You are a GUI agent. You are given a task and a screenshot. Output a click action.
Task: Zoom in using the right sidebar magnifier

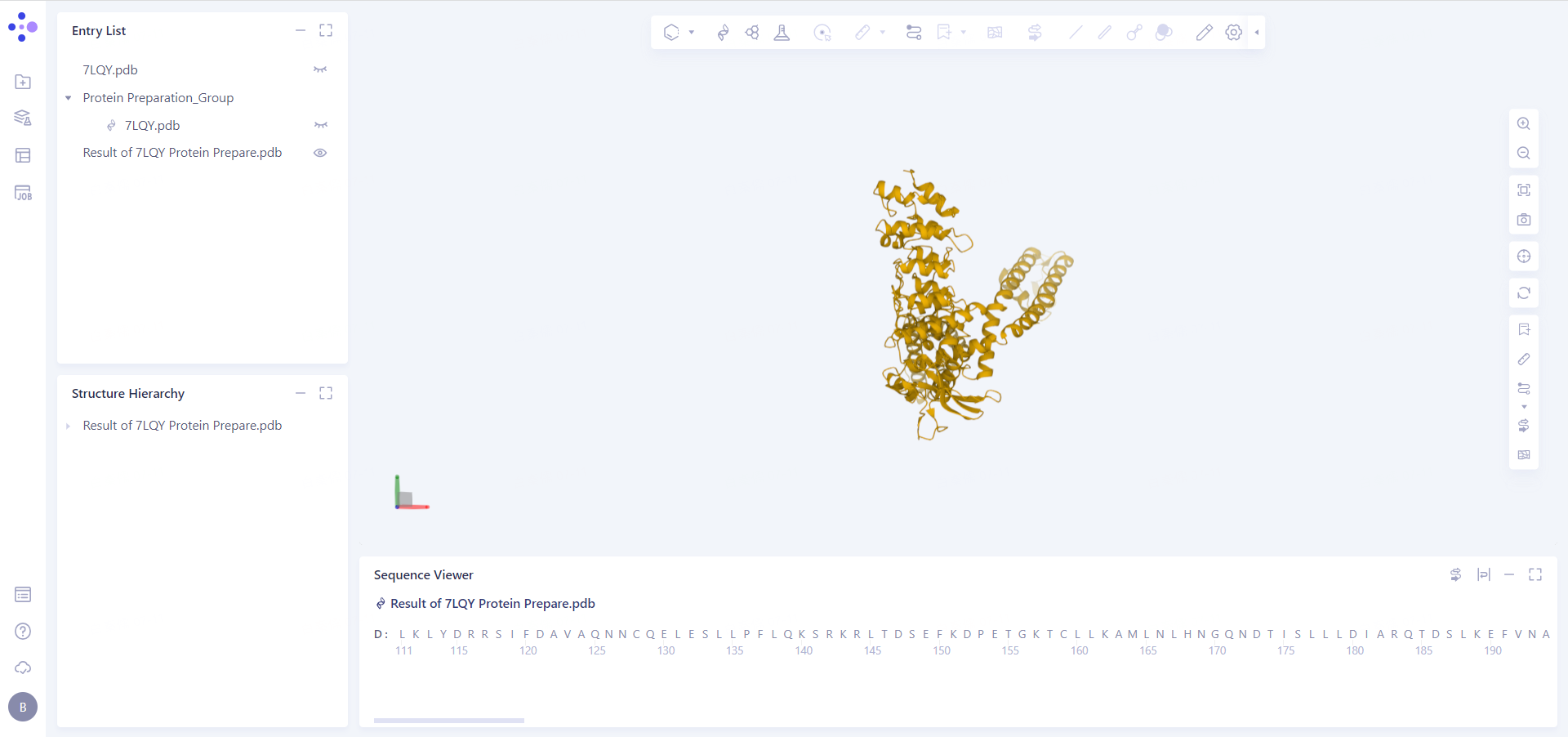(1524, 123)
